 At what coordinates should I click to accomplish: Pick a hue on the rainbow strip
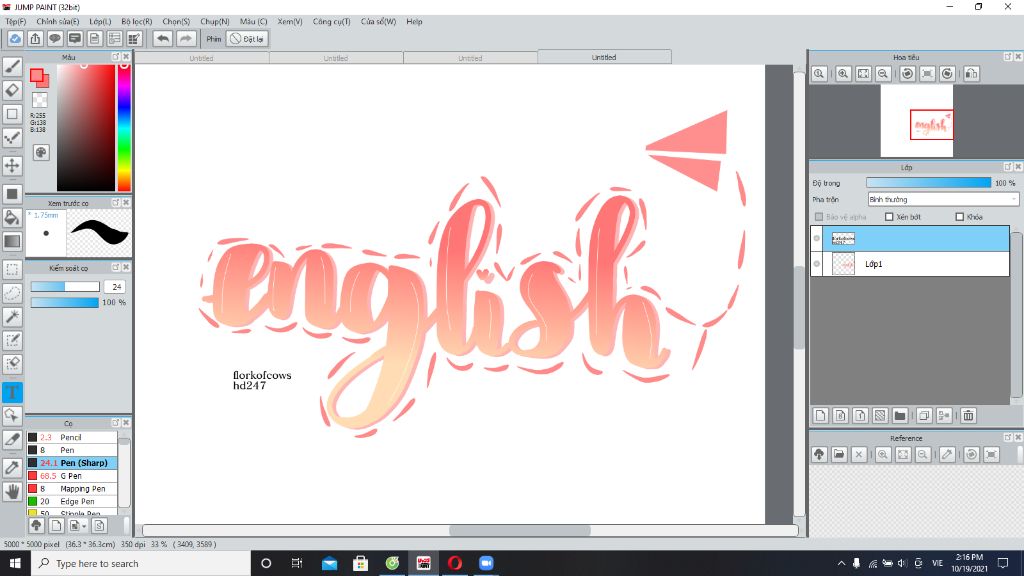point(123,127)
